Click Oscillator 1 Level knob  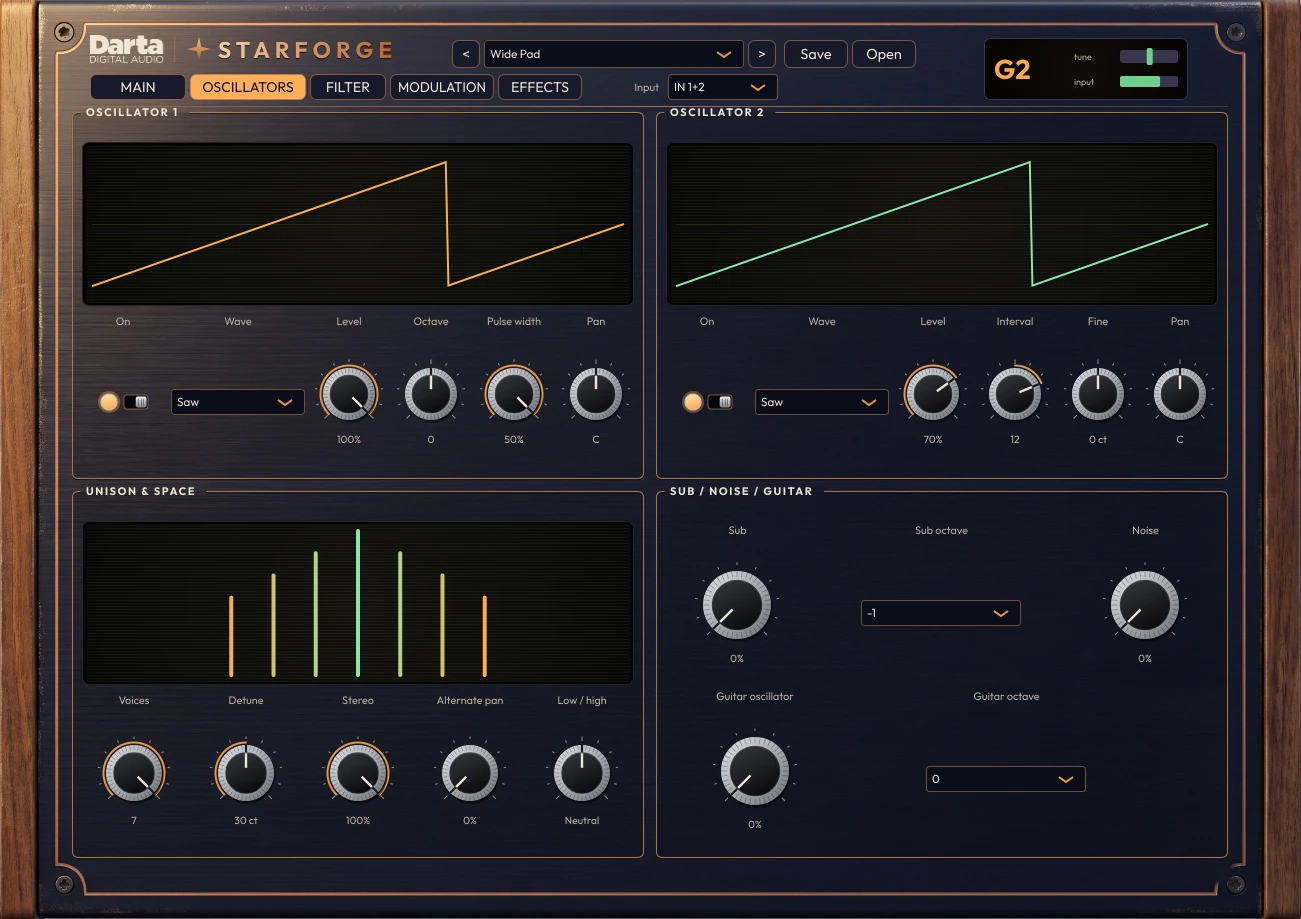click(x=349, y=392)
